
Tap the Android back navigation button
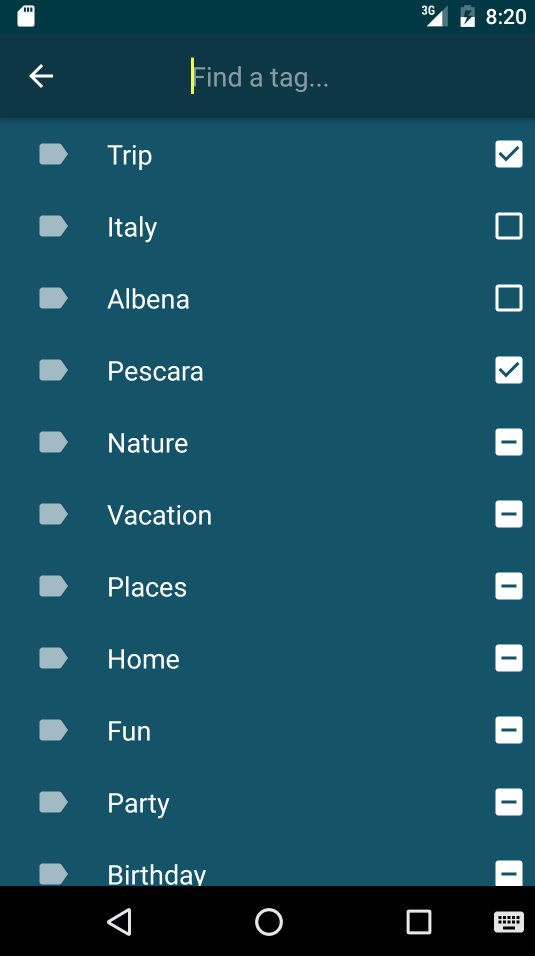(120, 922)
